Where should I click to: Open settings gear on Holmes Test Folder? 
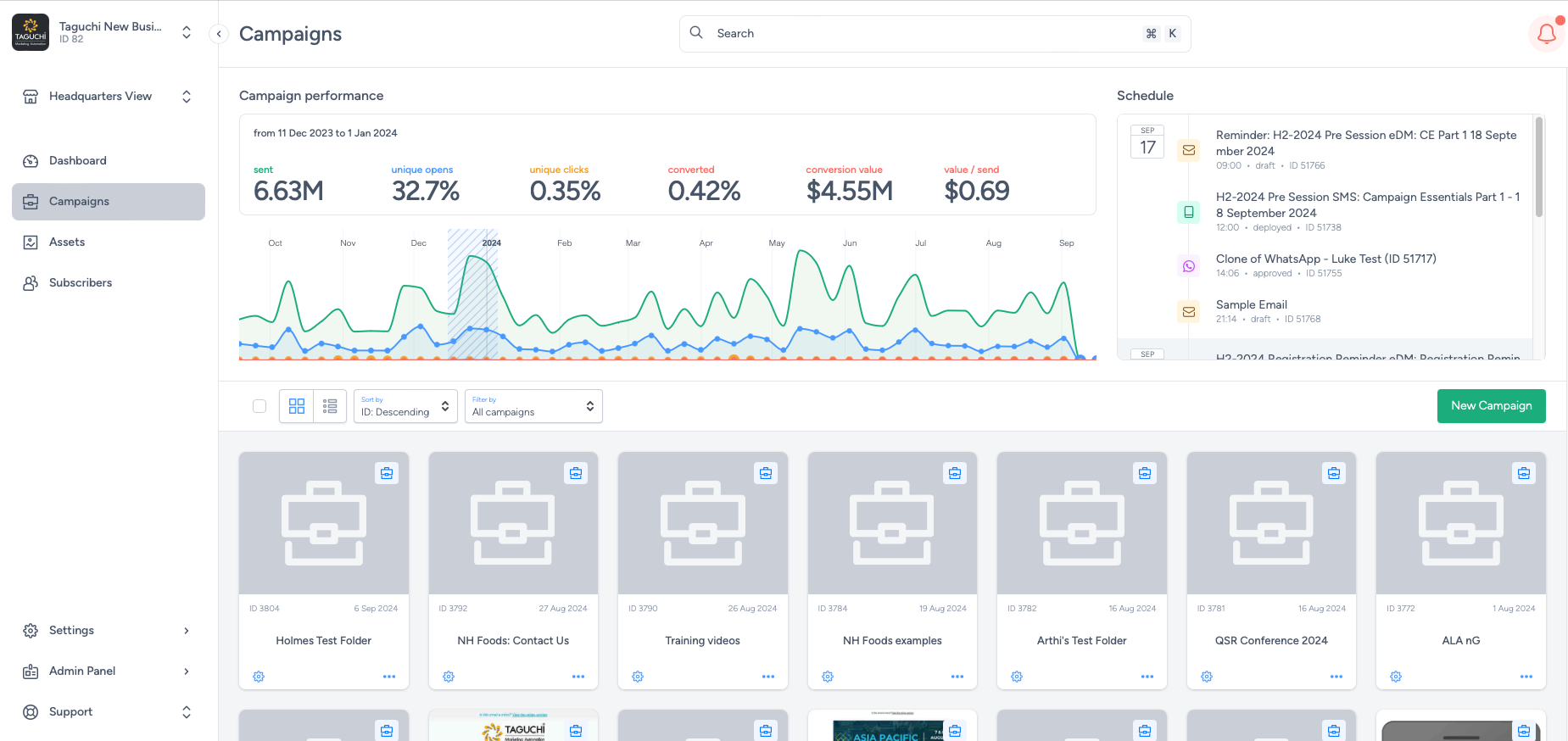[x=259, y=677]
